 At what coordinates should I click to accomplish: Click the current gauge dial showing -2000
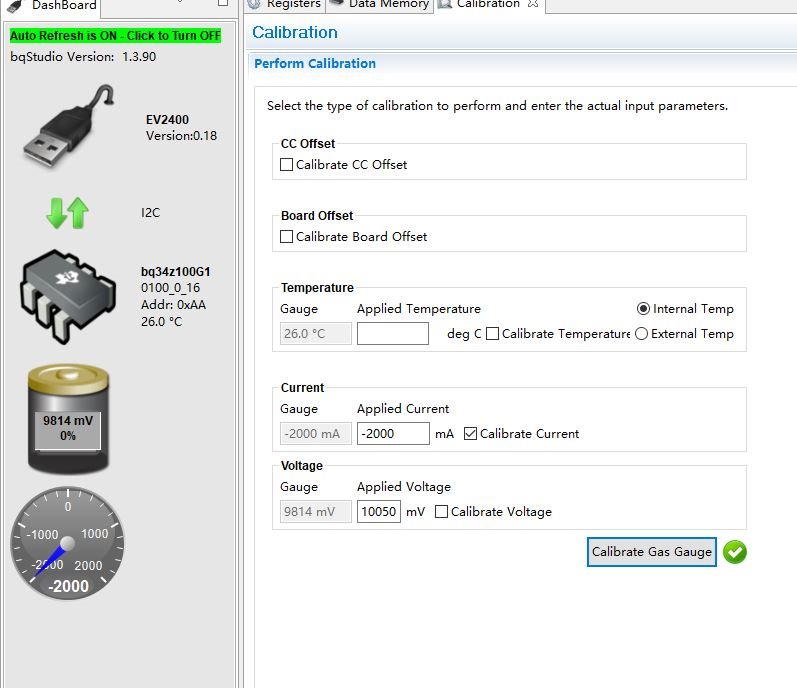pos(68,543)
